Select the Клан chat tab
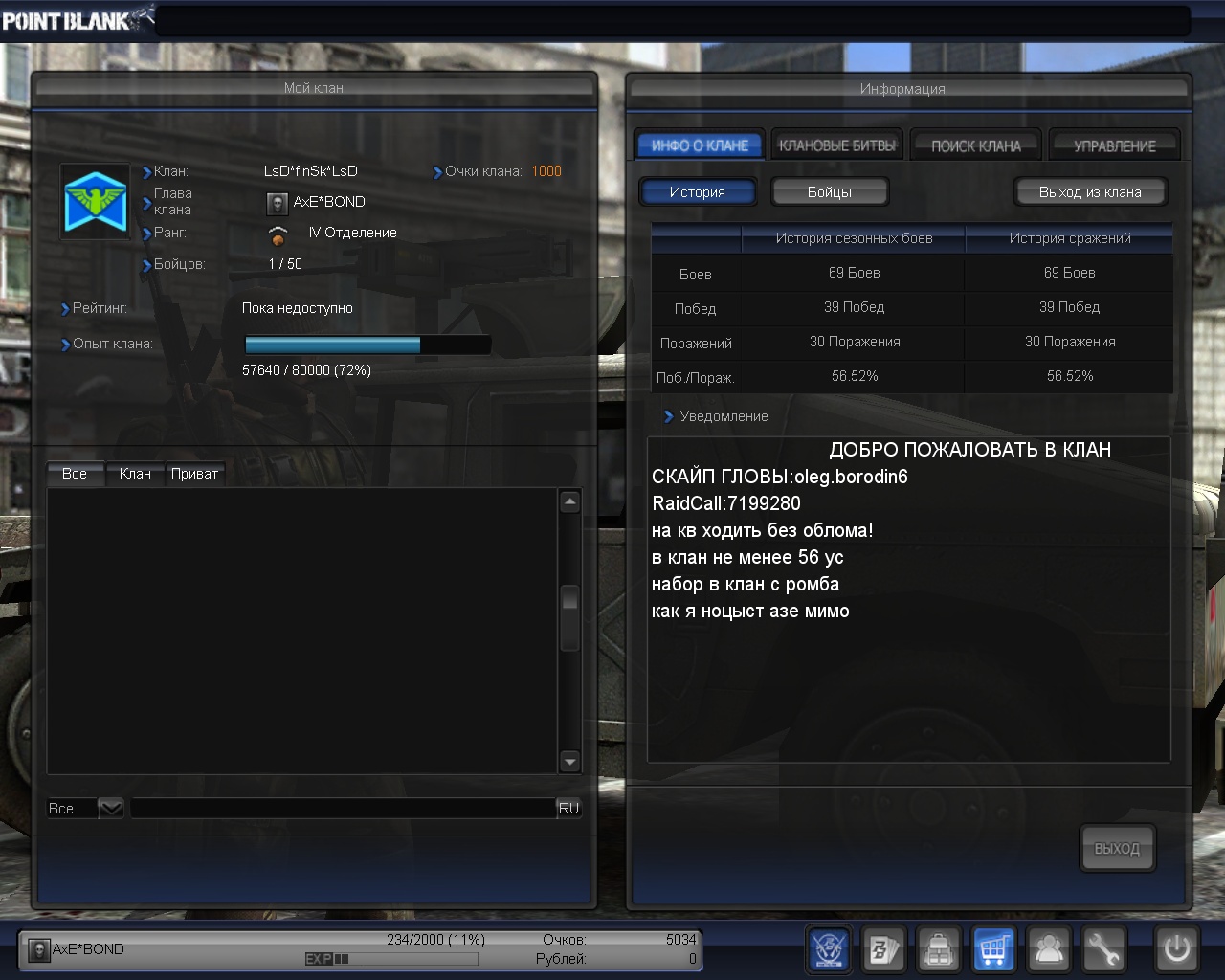The height and width of the screenshot is (980, 1225). click(135, 474)
